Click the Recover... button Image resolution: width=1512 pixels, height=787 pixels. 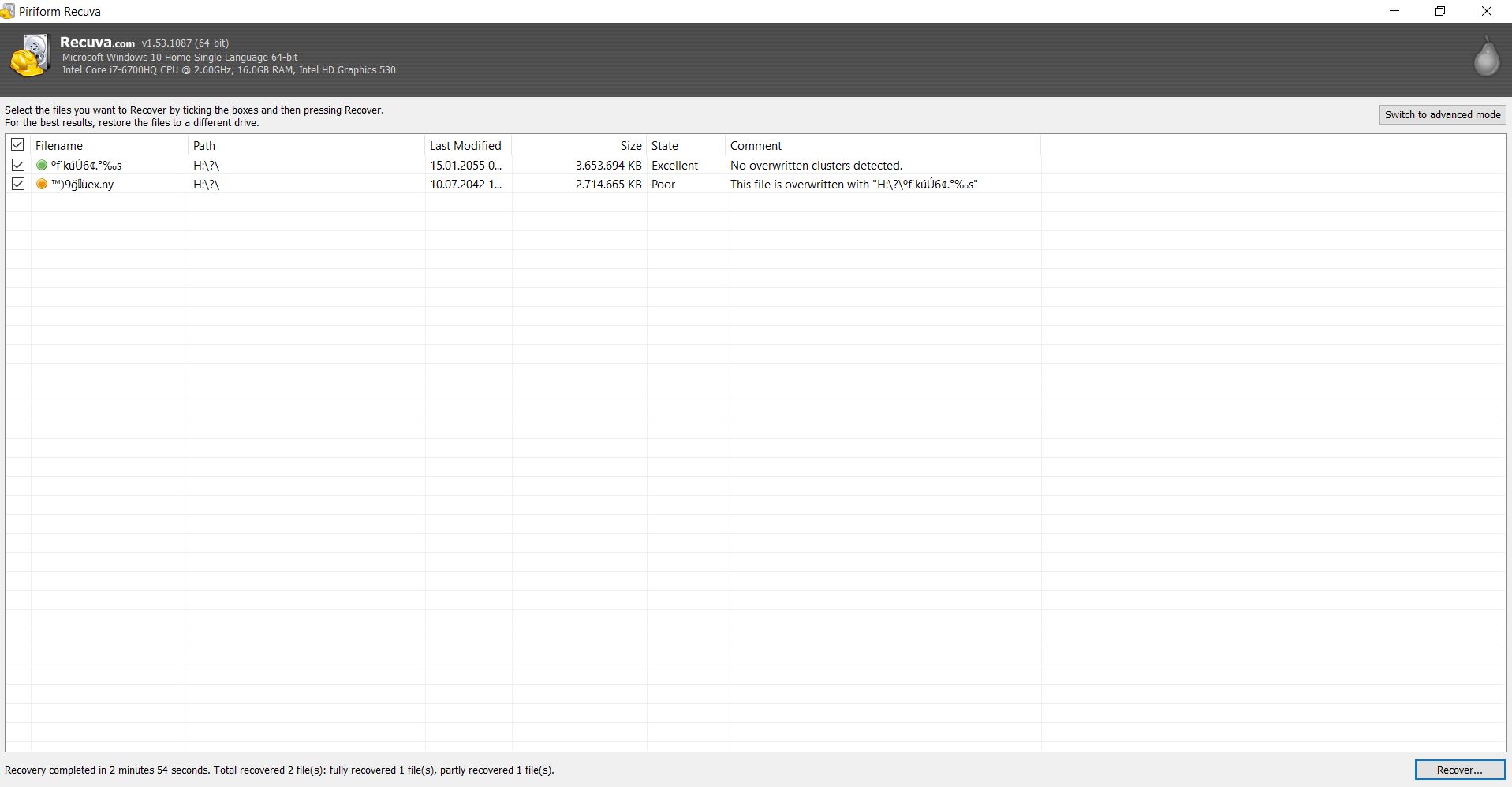click(x=1459, y=770)
